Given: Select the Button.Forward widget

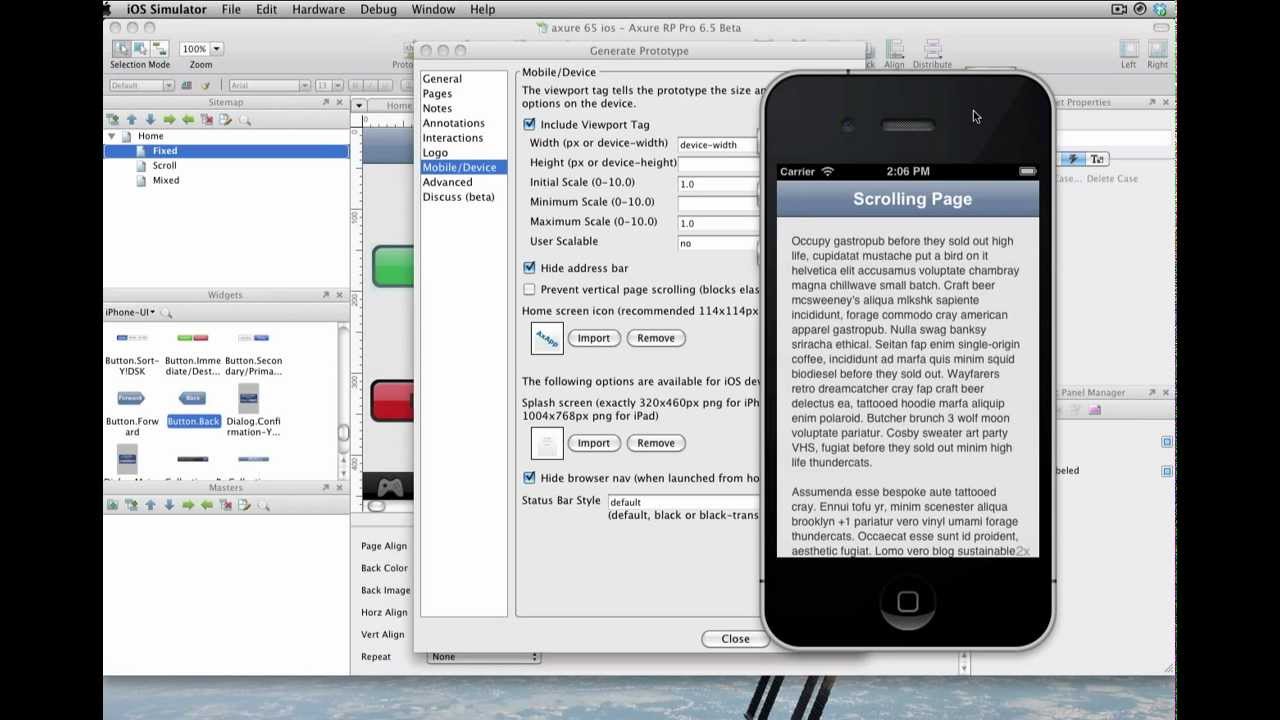Looking at the screenshot, I should [132, 410].
